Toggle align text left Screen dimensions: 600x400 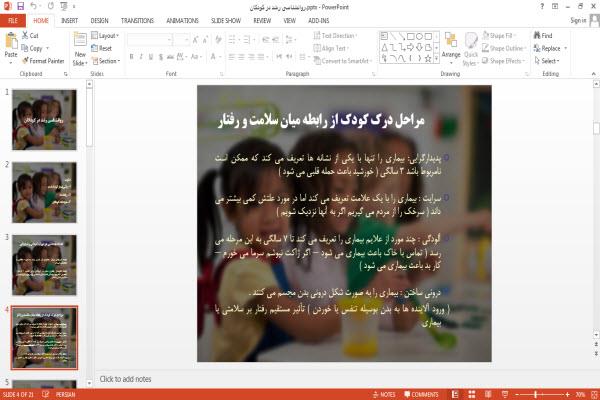pos(232,57)
